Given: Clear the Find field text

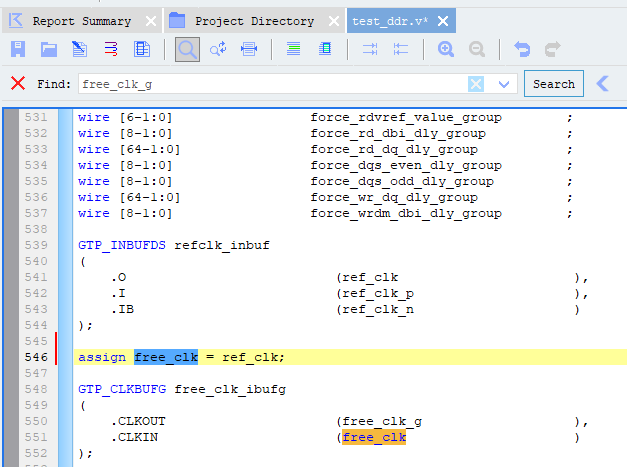Looking at the screenshot, I should [x=476, y=84].
